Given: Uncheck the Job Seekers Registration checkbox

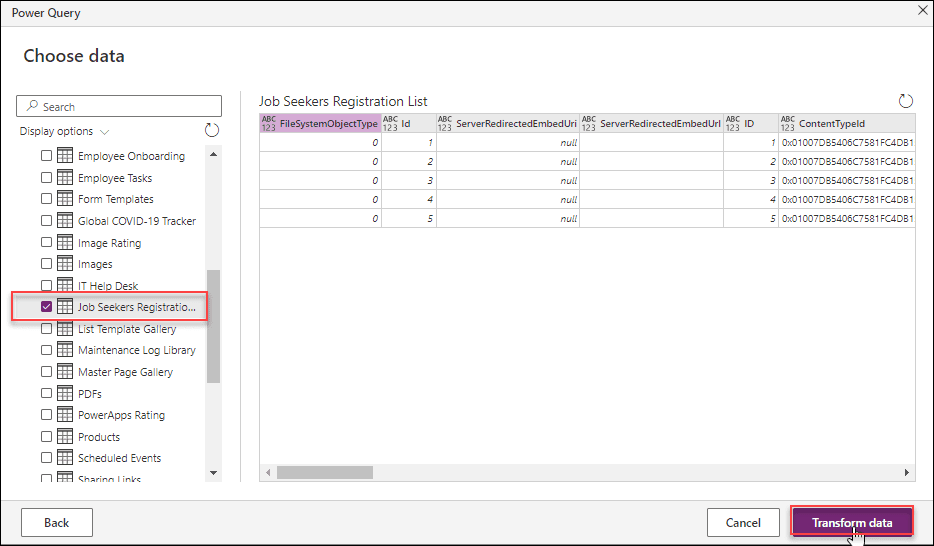Looking at the screenshot, I should pos(46,307).
